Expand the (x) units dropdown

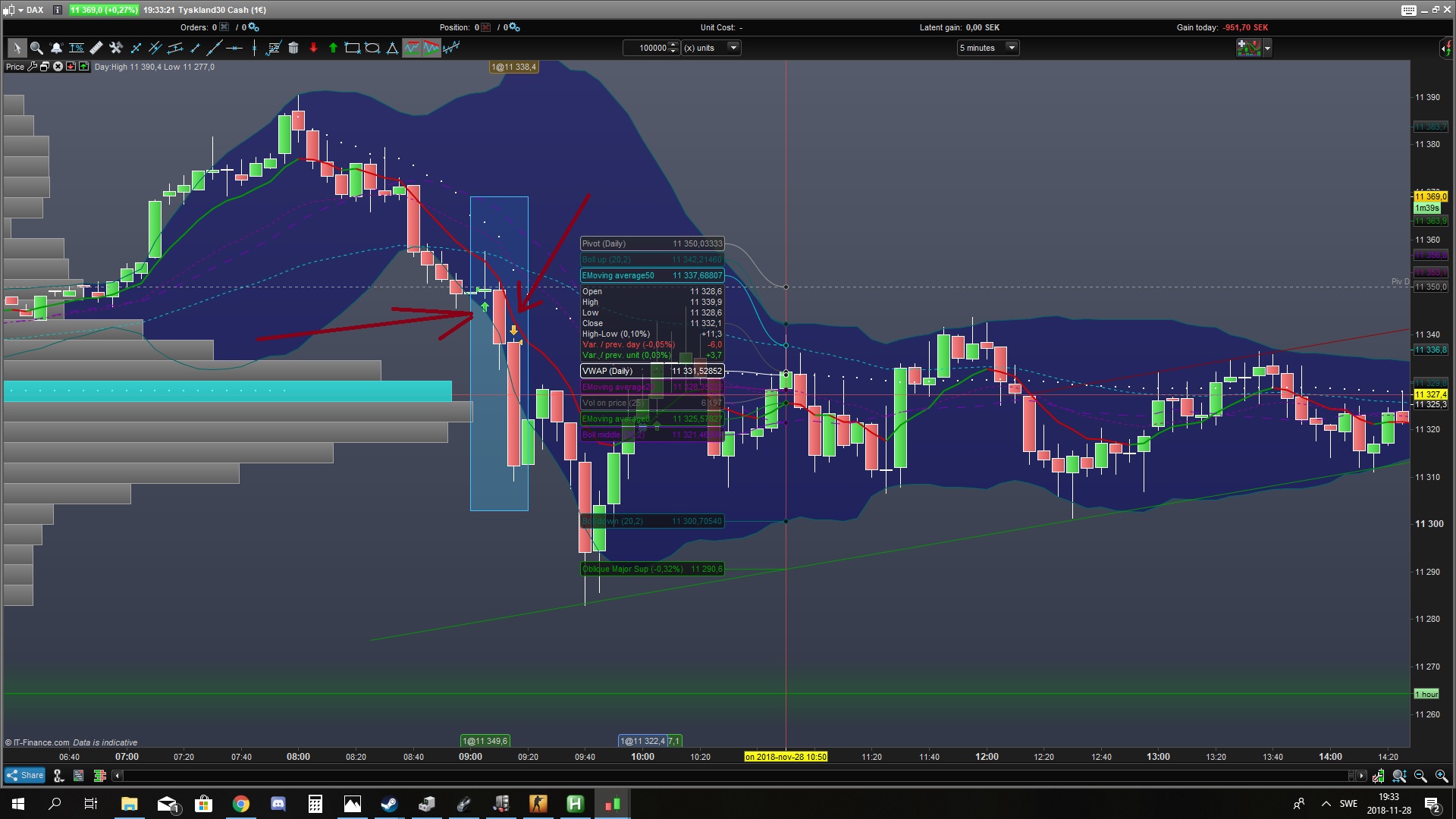pos(733,48)
